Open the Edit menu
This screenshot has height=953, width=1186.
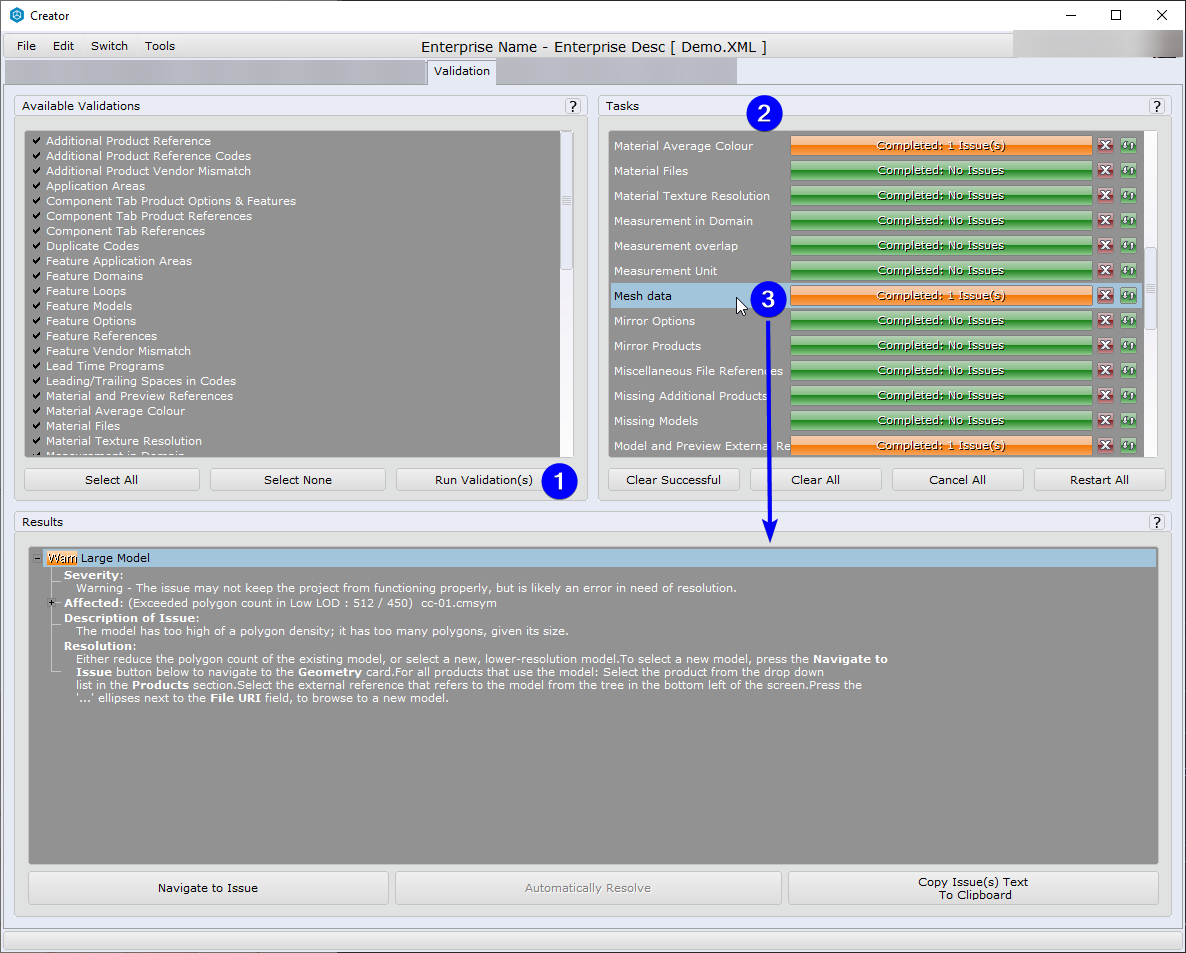[64, 46]
